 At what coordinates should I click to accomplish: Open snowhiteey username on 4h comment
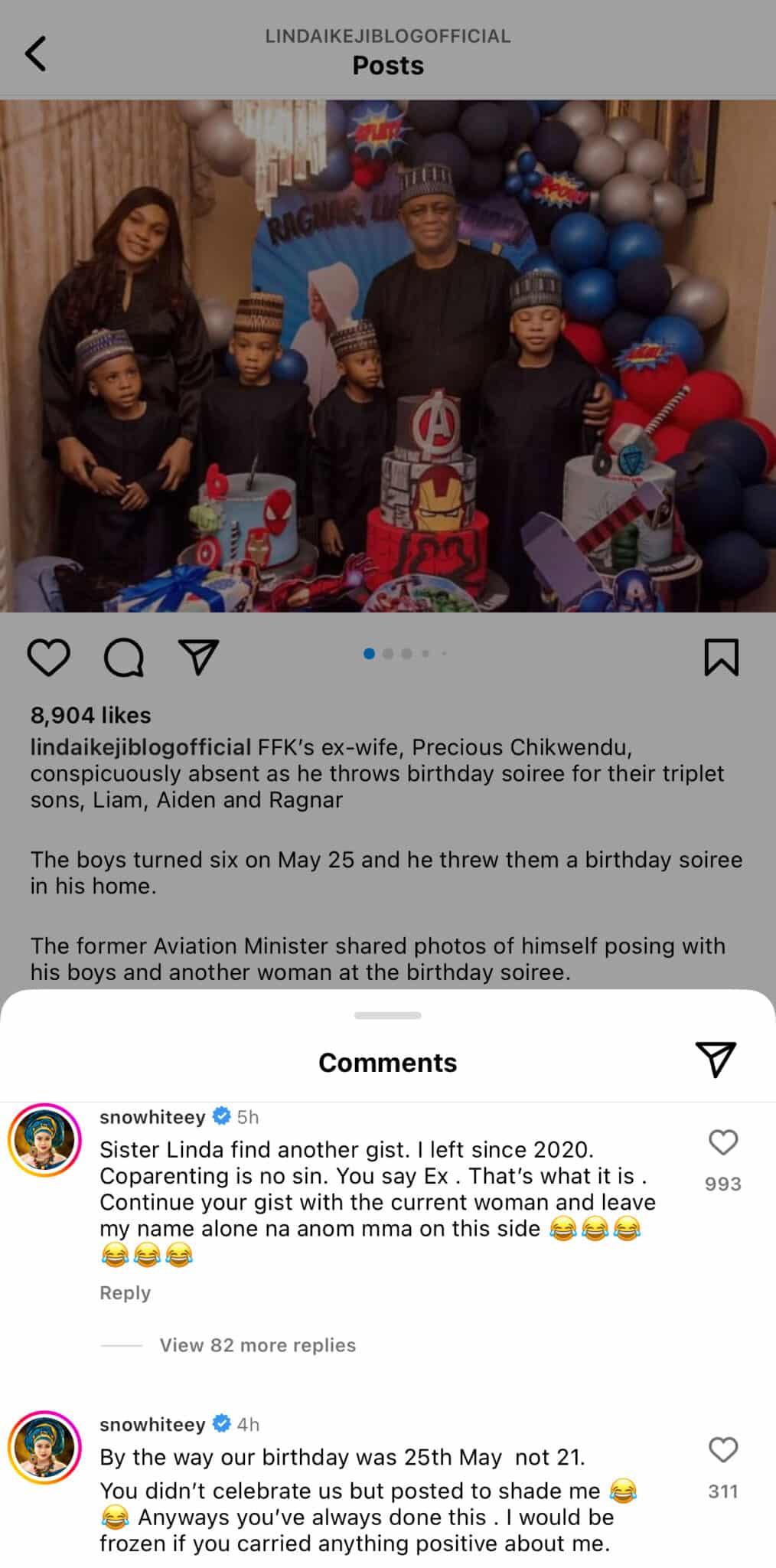(x=152, y=1425)
